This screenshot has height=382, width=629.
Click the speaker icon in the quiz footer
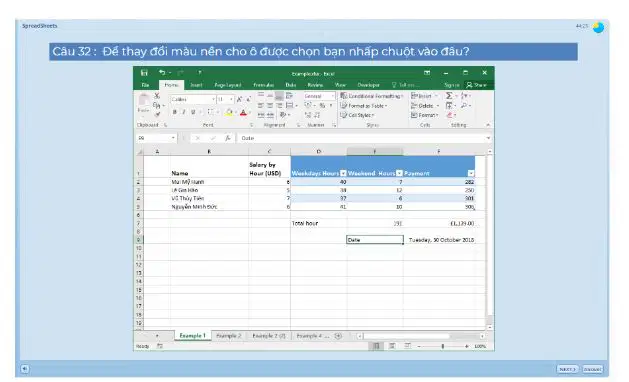pyautogui.click(x=24, y=368)
